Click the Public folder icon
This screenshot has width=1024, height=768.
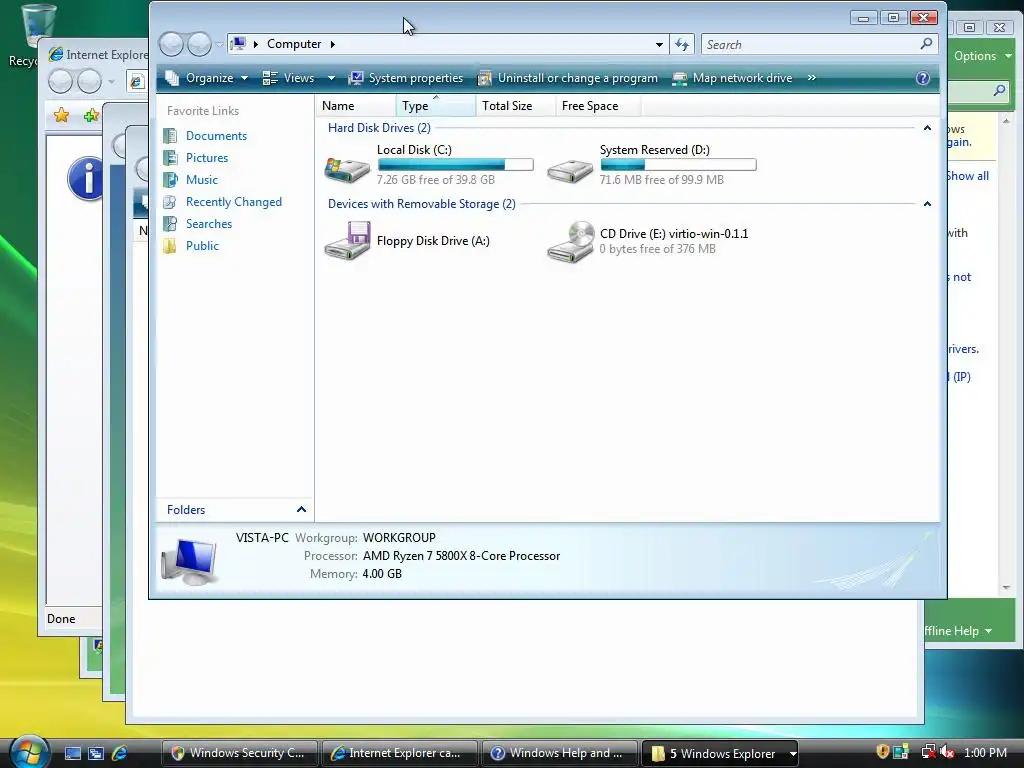(170, 246)
